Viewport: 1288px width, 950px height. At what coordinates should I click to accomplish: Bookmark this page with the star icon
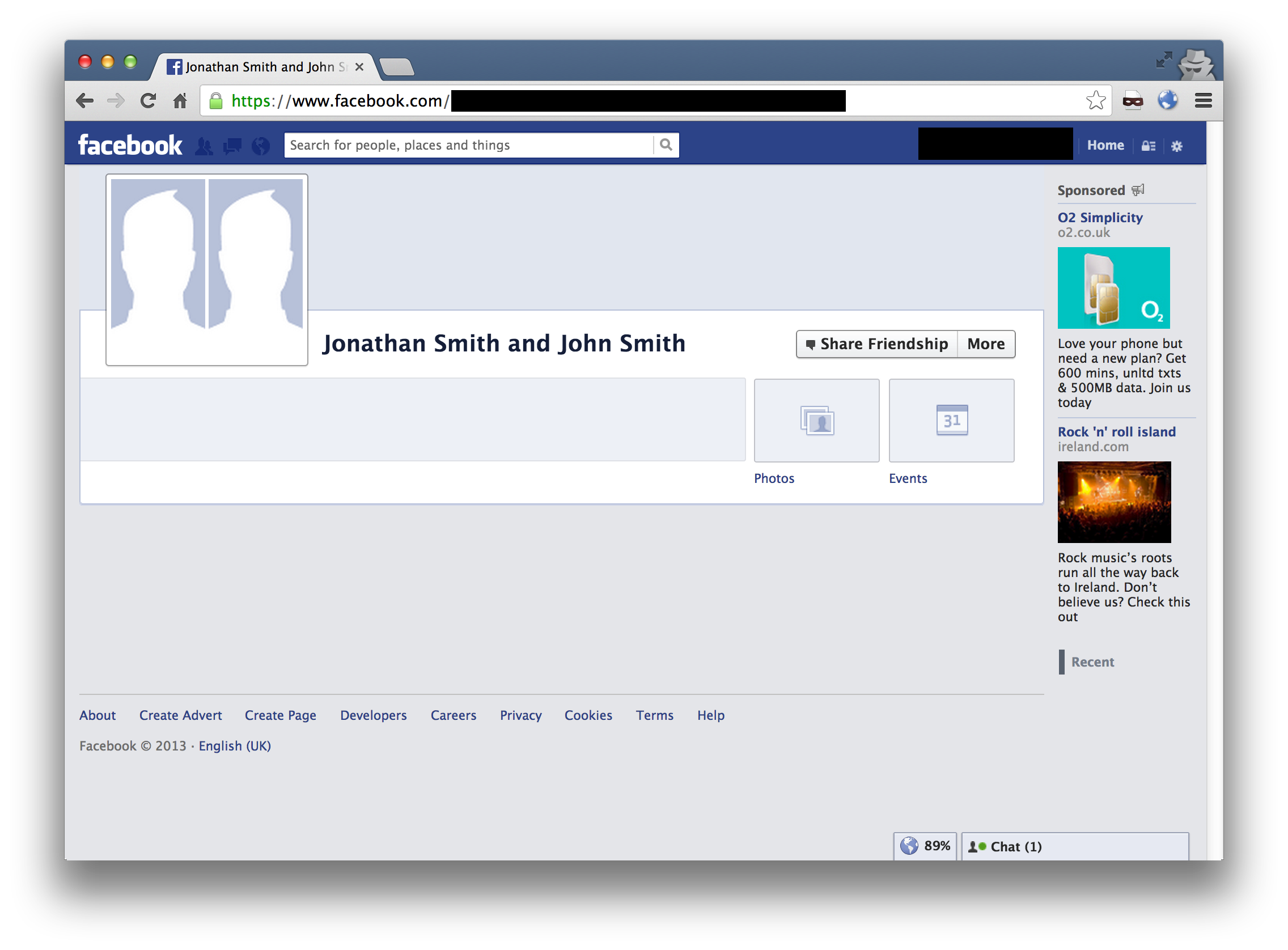[x=1096, y=101]
